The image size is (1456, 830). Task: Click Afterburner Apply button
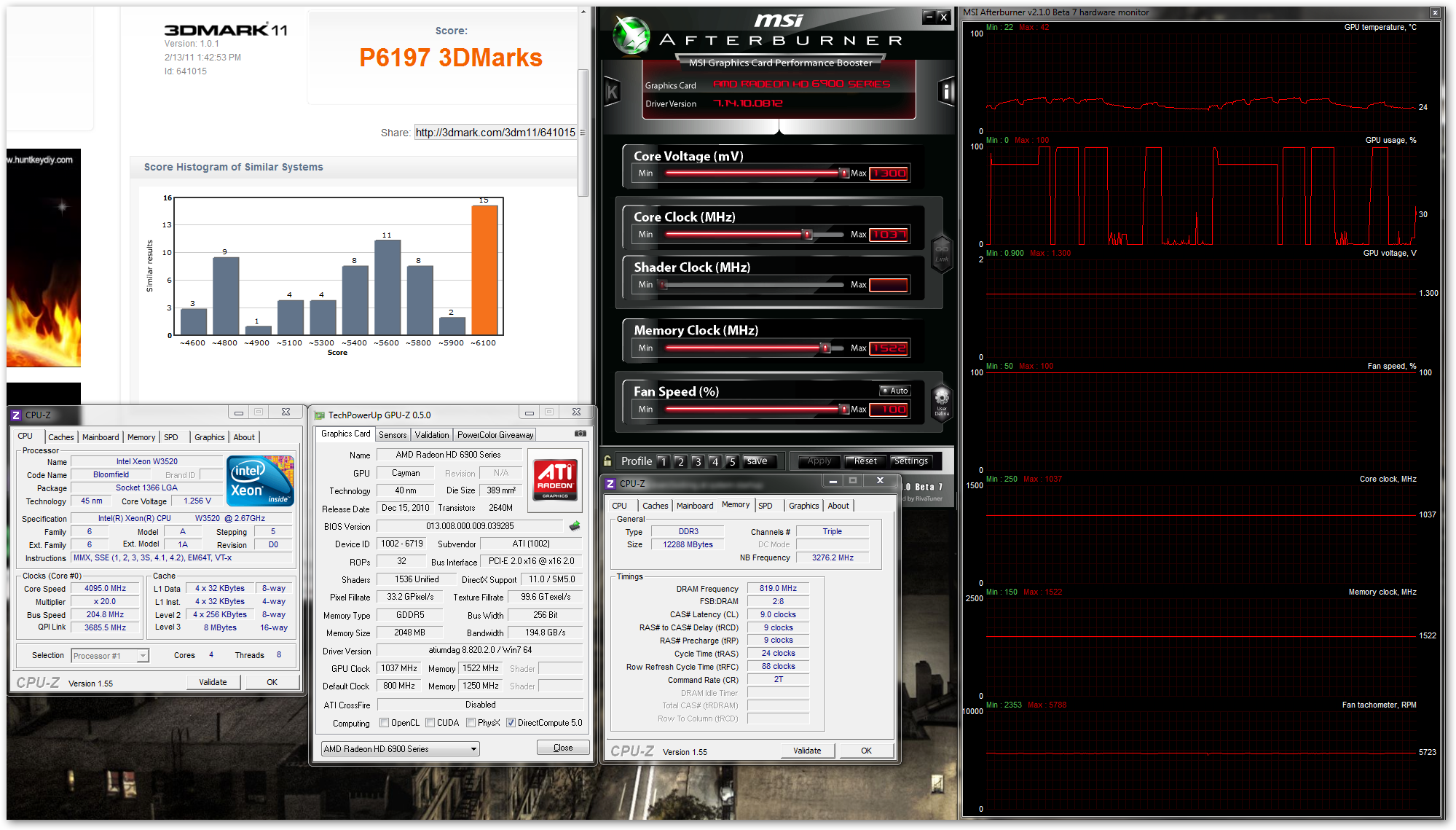(819, 461)
